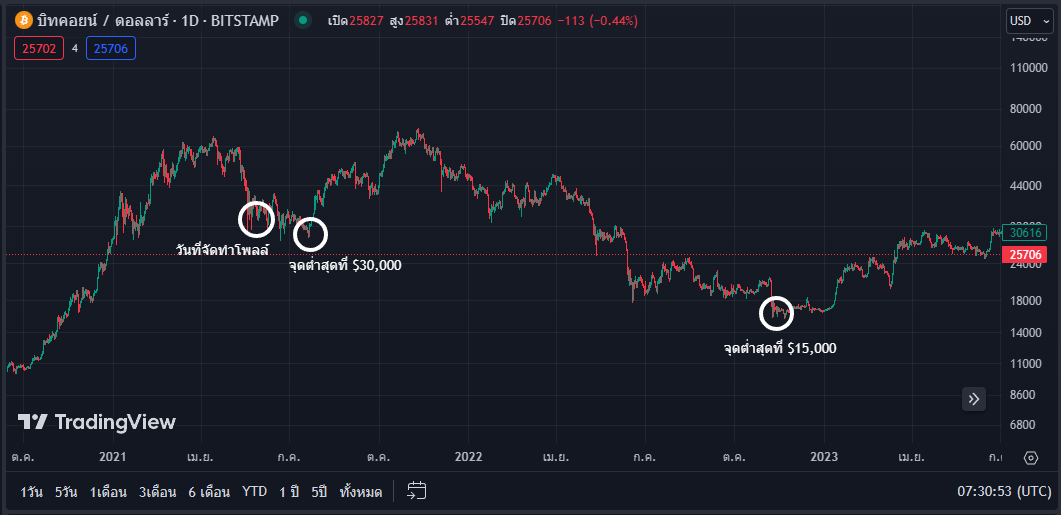Click the spread value 4 between price boxes
The image size is (1061, 515).
75,49
